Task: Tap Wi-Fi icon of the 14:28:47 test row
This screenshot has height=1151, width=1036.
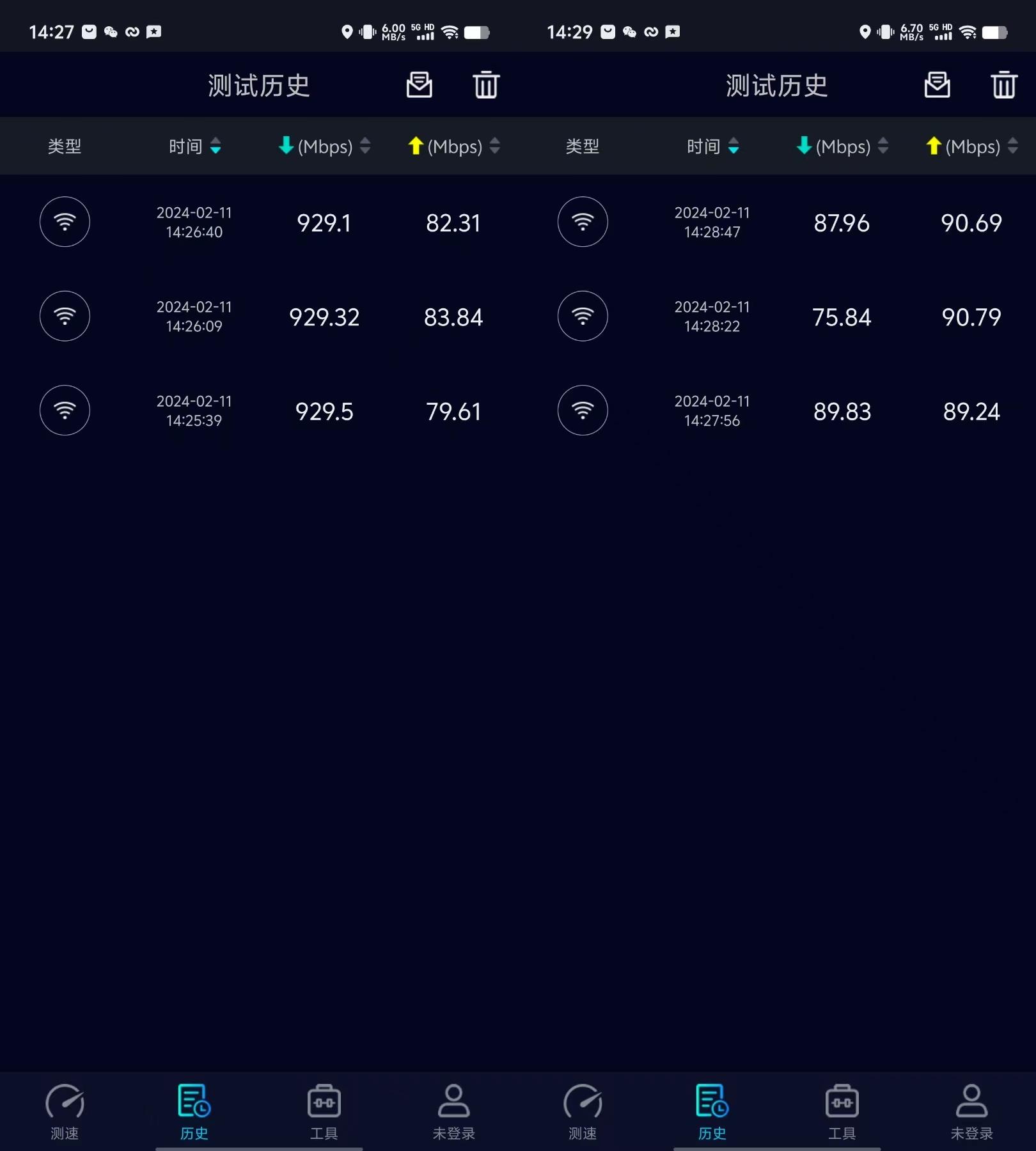Action: pyautogui.click(x=583, y=222)
